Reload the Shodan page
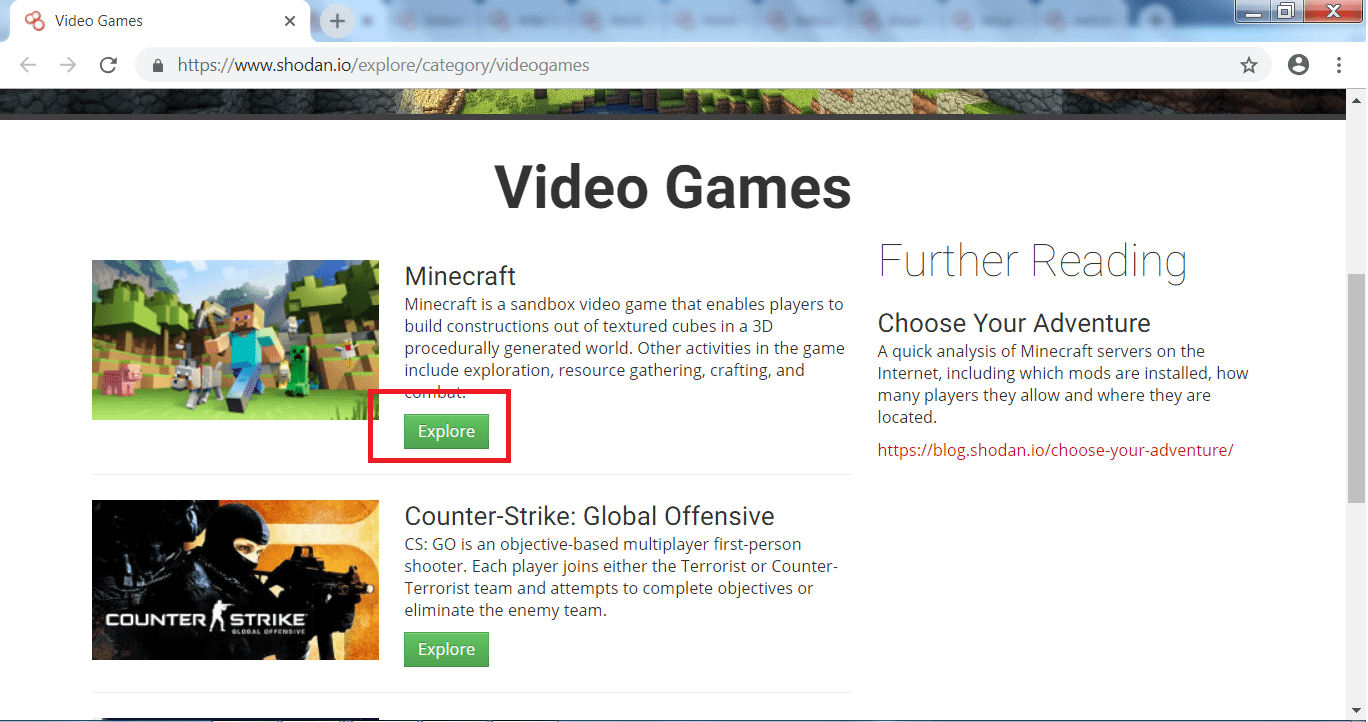Image resolution: width=1368 pixels, height=722 pixels. coord(109,65)
